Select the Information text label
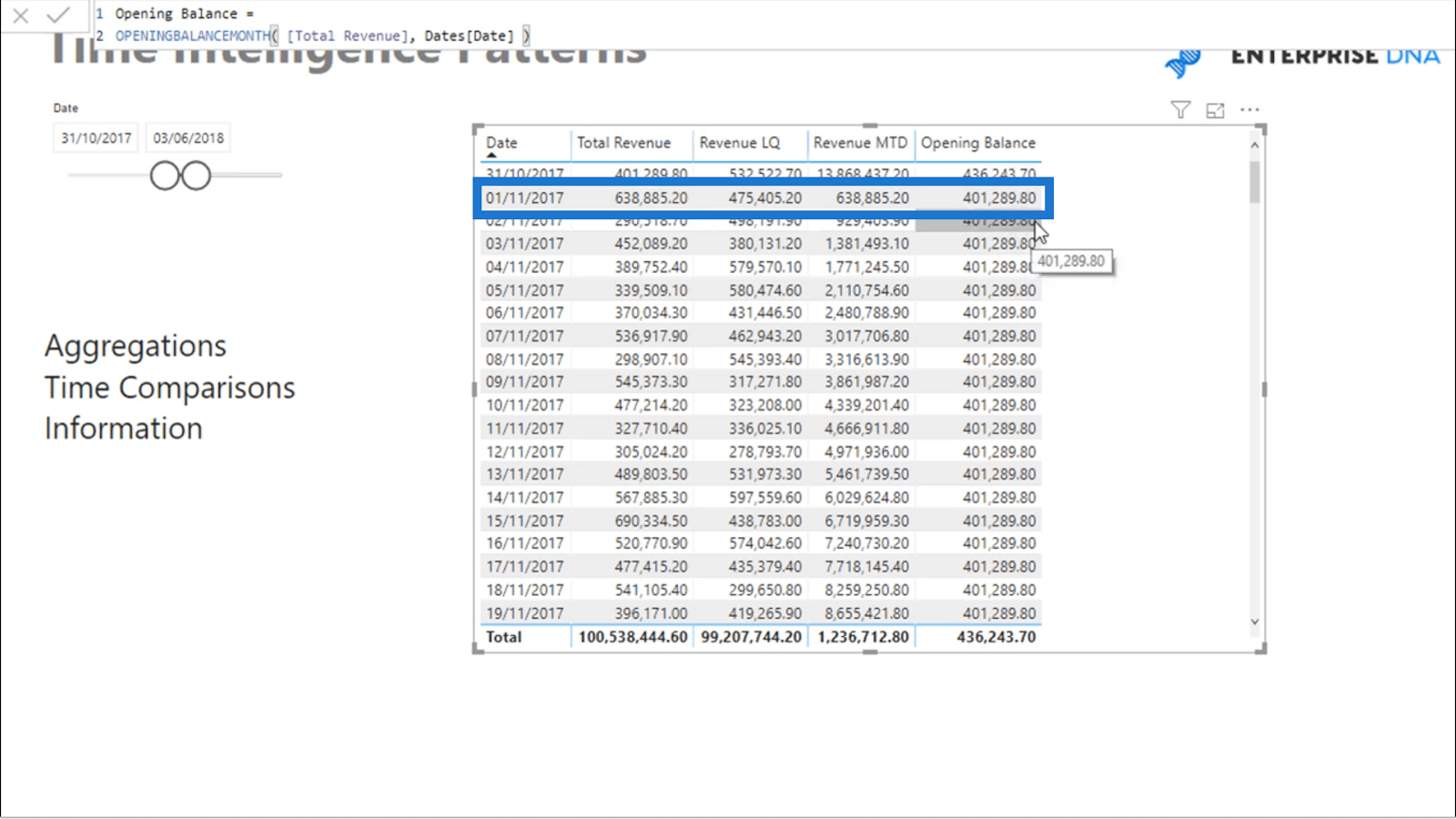The height and width of the screenshot is (819, 1456). 124,429
